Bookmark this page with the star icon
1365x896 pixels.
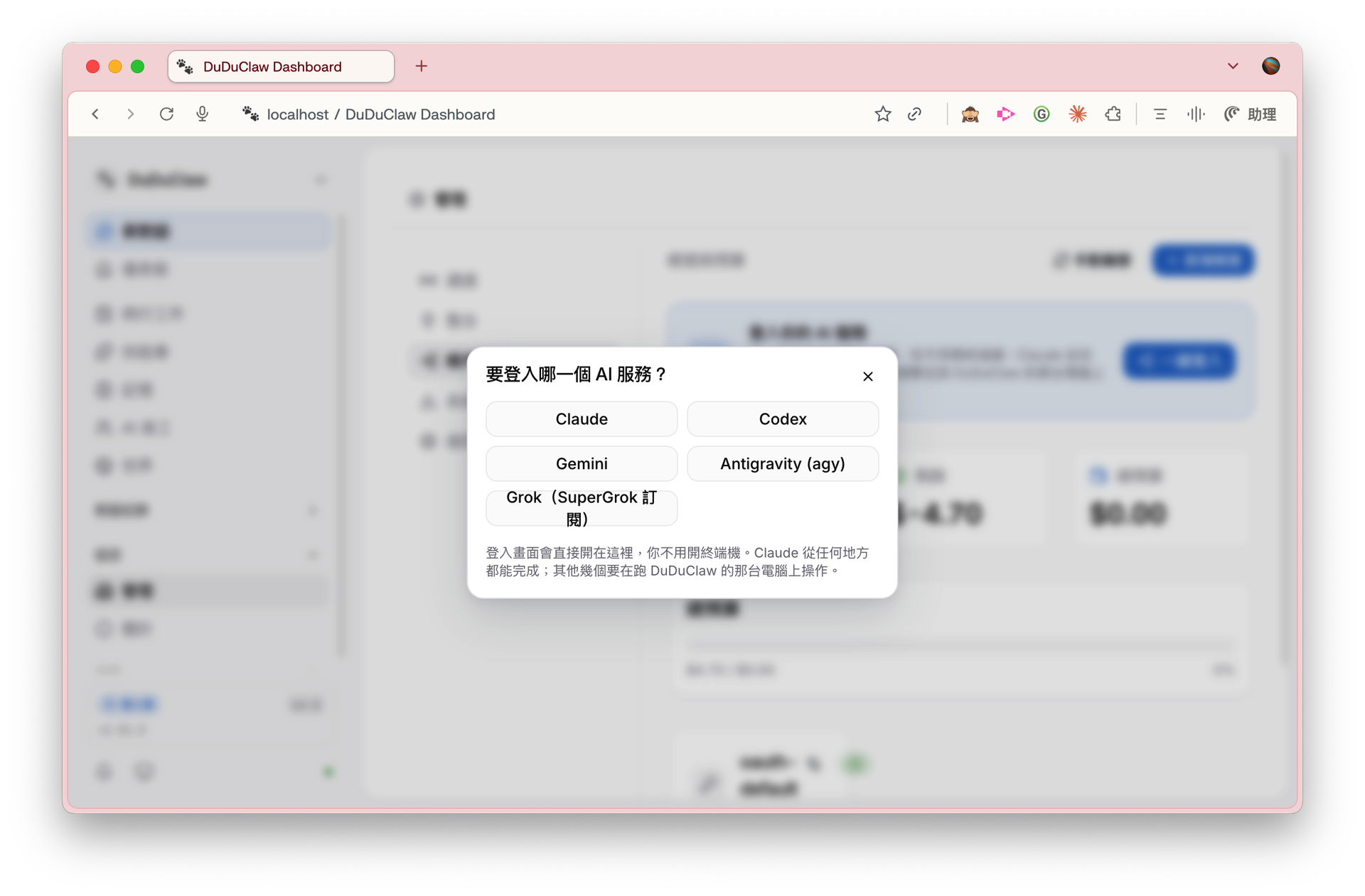pyautogui.click(x=883, y=114)
